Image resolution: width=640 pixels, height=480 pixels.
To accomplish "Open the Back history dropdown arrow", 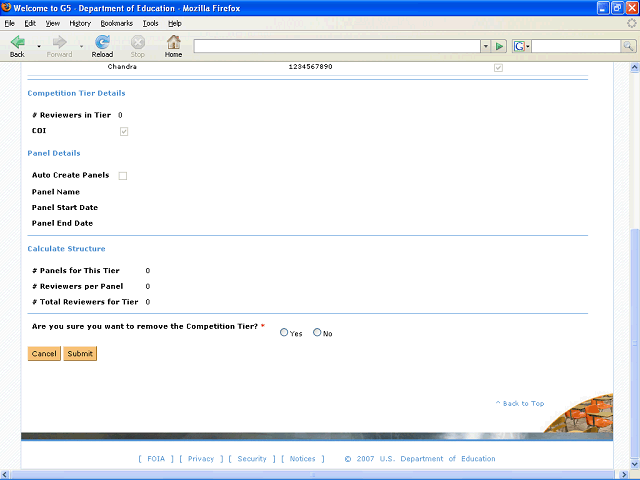I will pos(39,47).
